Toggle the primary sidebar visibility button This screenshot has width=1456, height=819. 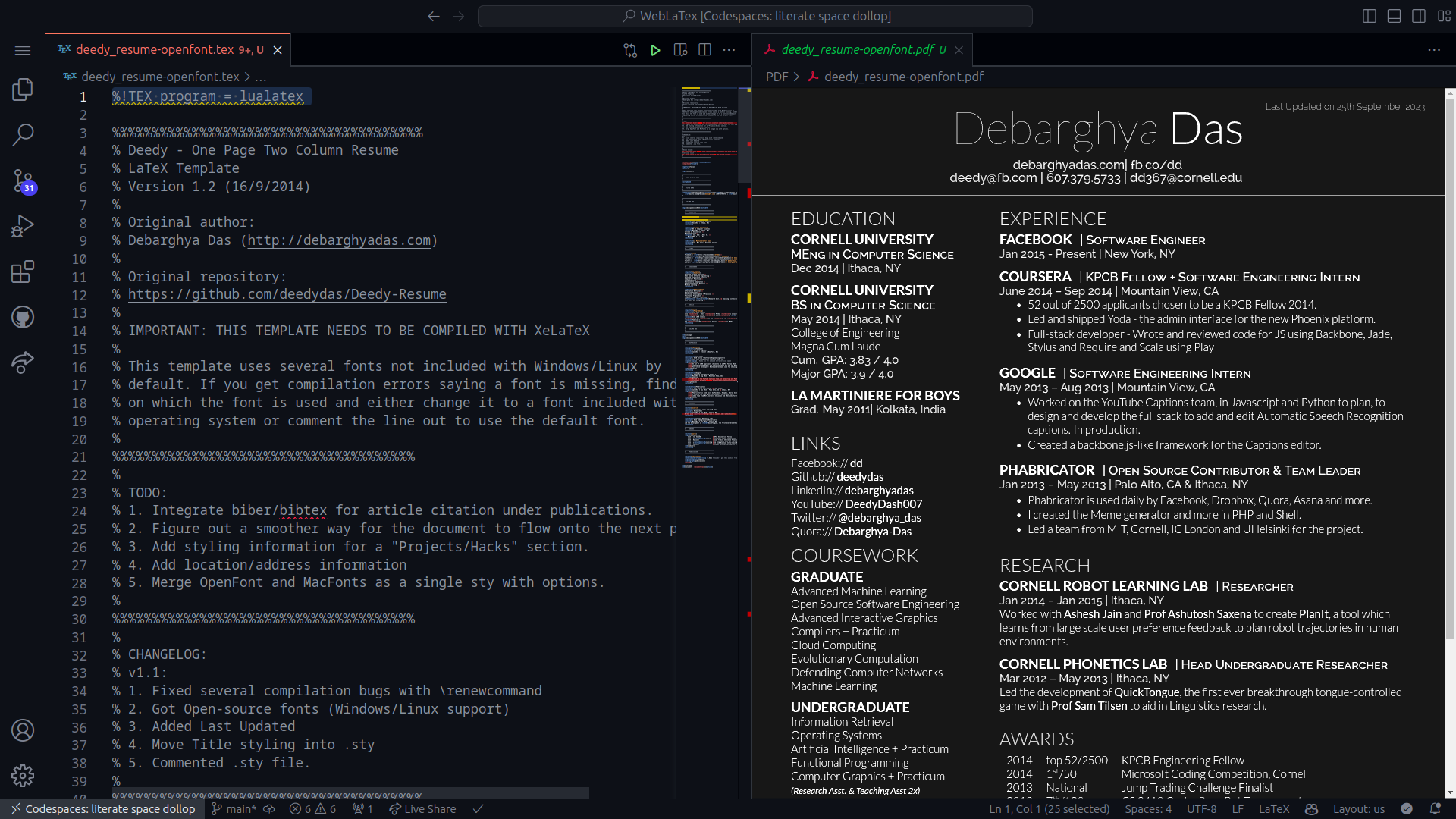1369,15
